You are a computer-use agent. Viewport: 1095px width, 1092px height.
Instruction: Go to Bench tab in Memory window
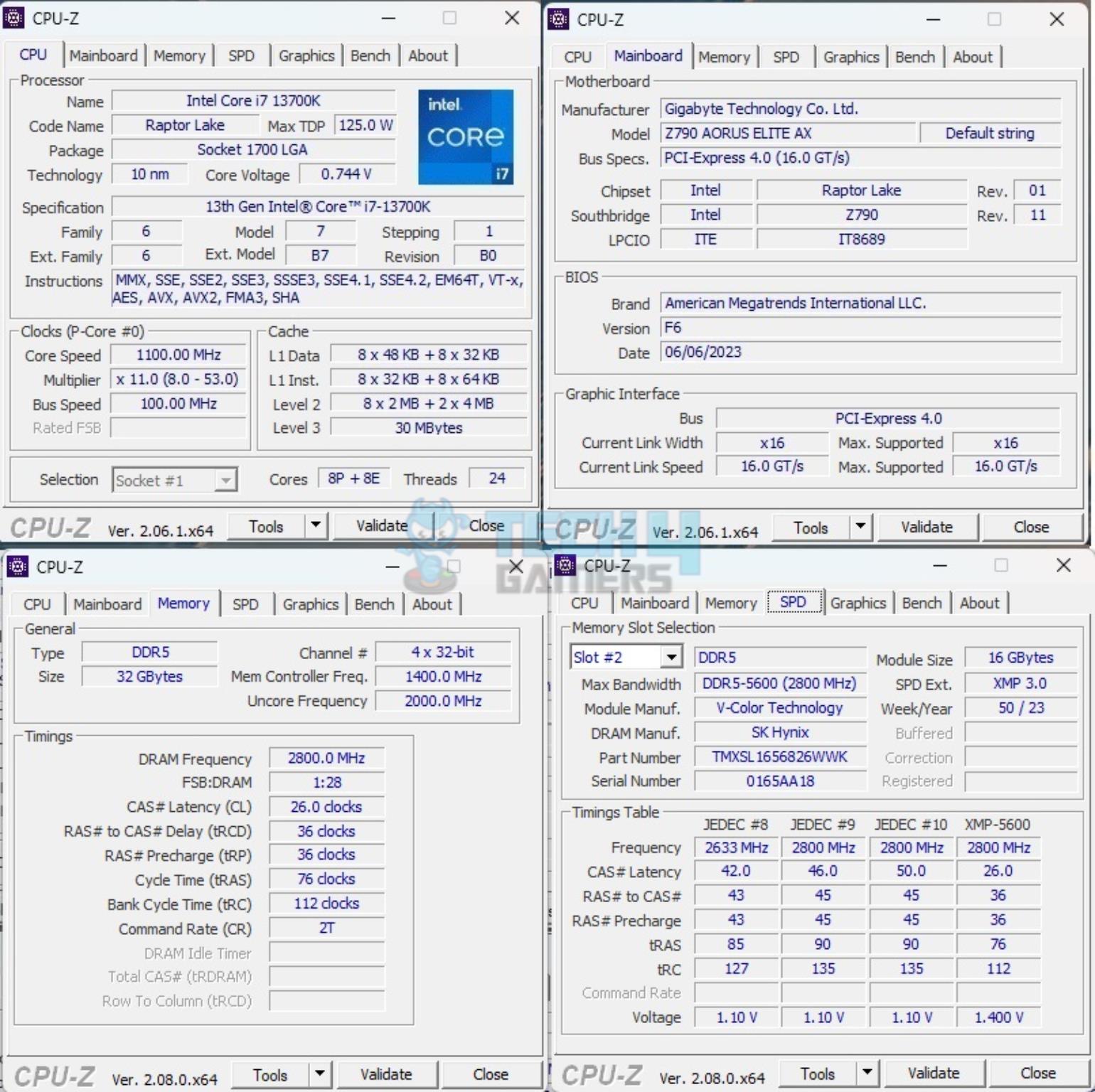[x=375, y=604]
